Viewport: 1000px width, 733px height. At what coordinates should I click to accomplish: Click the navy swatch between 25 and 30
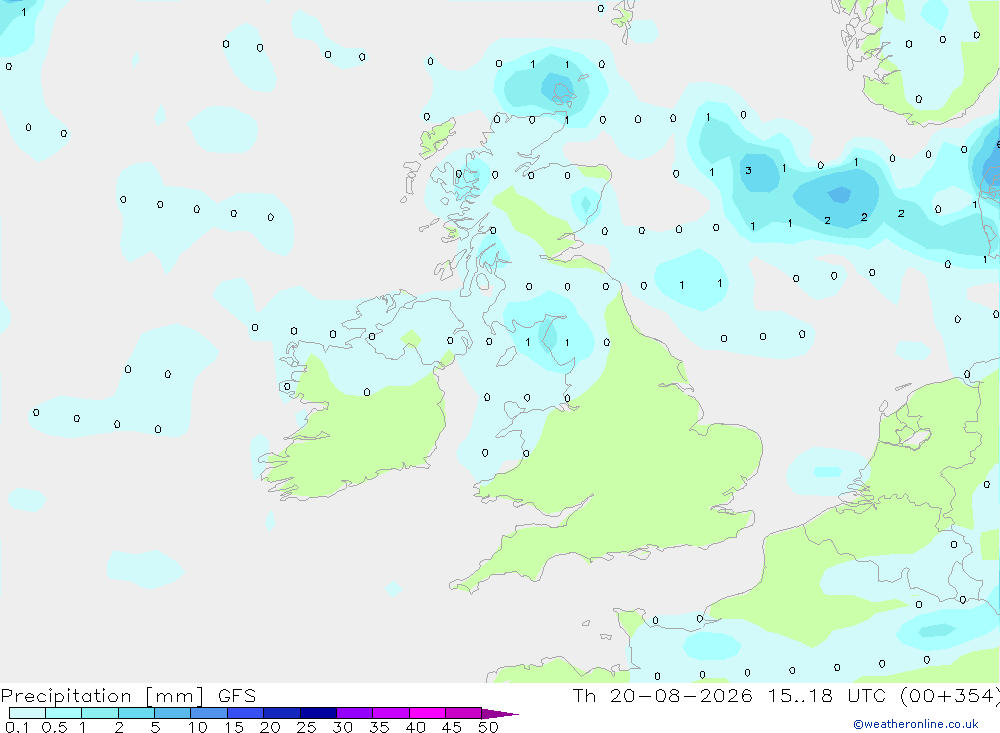(318, 713)
